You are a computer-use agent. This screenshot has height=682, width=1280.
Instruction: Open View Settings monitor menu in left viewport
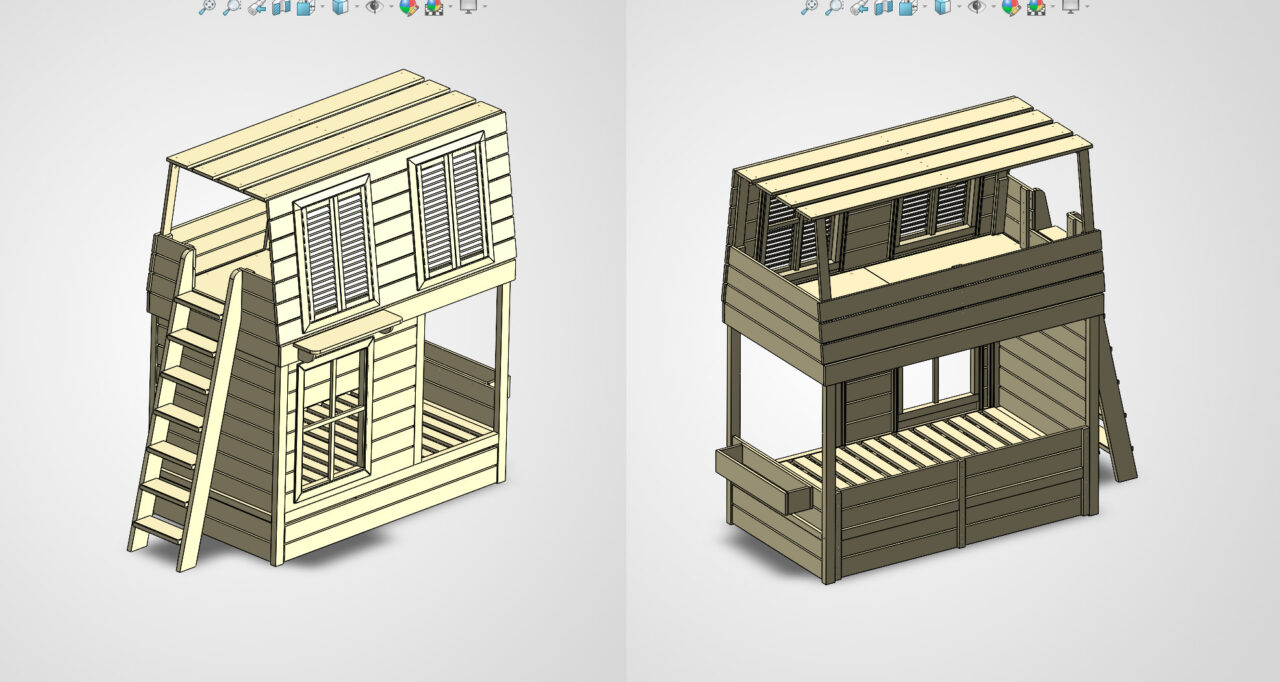point(468,7)
